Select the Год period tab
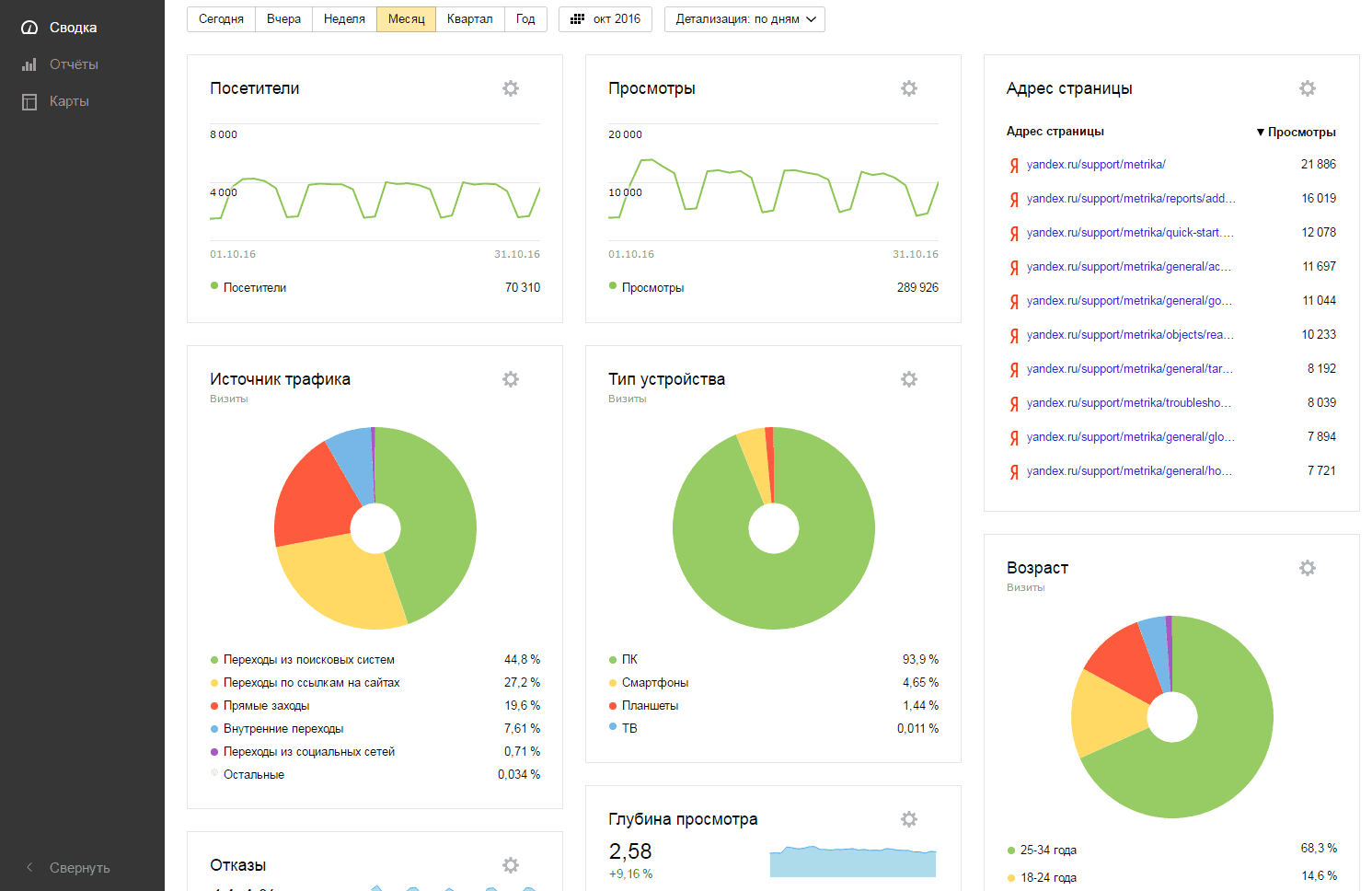Viewport: 1372px width, 891px height. pyautogui.click(x=525, y=19)
